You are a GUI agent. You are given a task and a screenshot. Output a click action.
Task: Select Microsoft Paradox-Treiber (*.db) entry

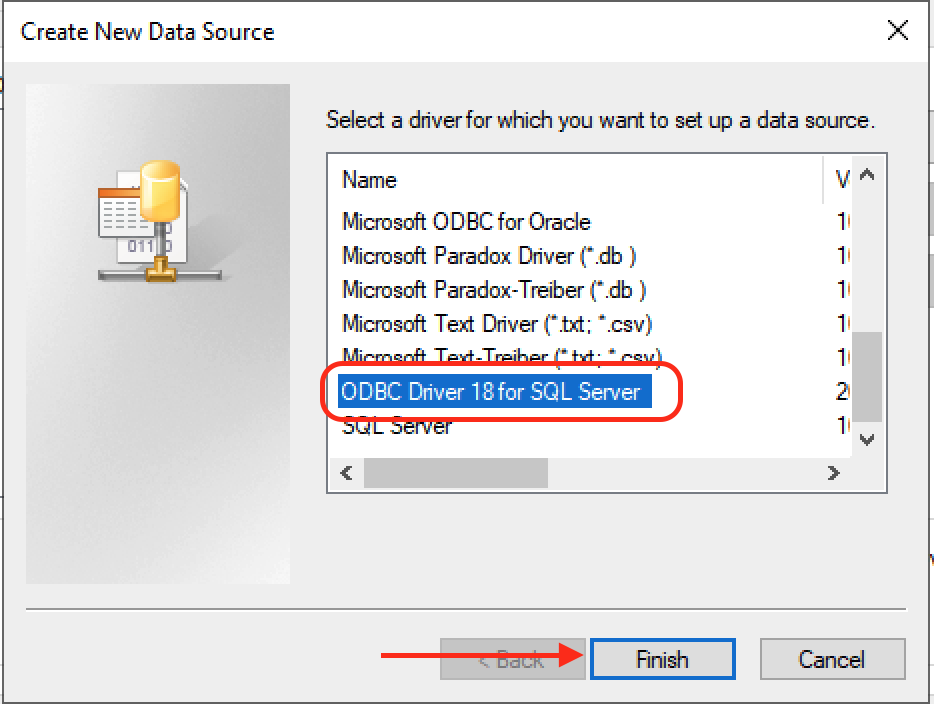click(x=494, y=290)
